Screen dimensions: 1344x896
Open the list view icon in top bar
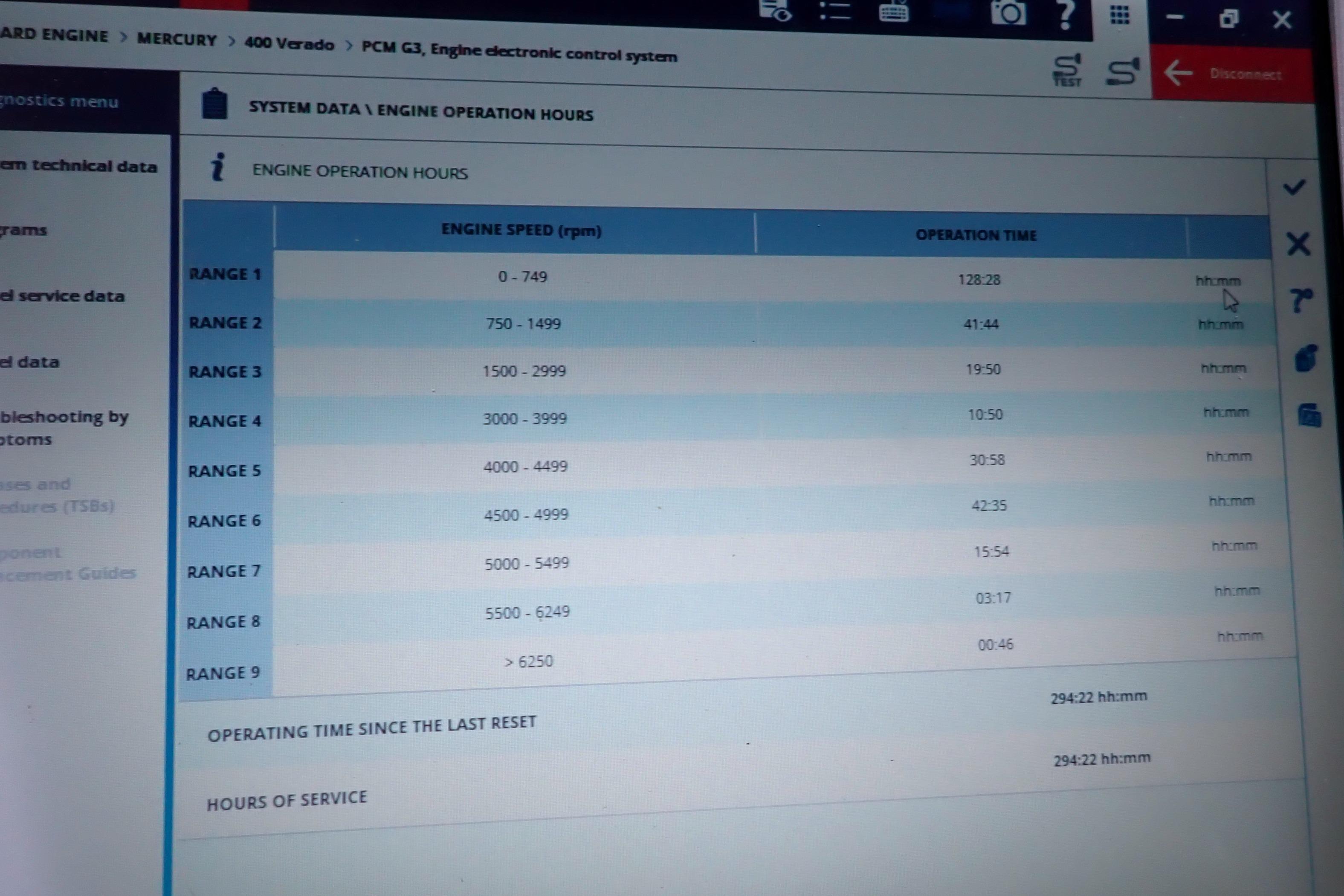(834, 10)
